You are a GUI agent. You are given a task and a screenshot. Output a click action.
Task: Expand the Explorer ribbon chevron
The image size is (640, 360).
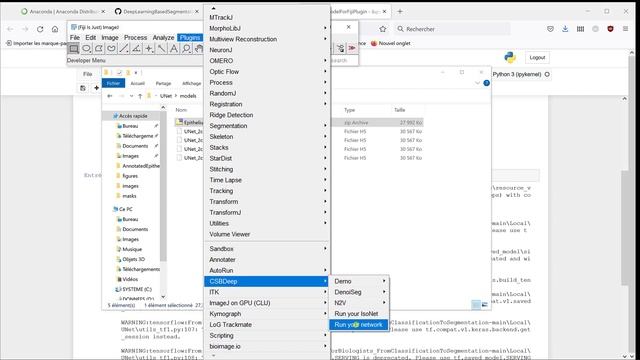(x=478, y=83)
